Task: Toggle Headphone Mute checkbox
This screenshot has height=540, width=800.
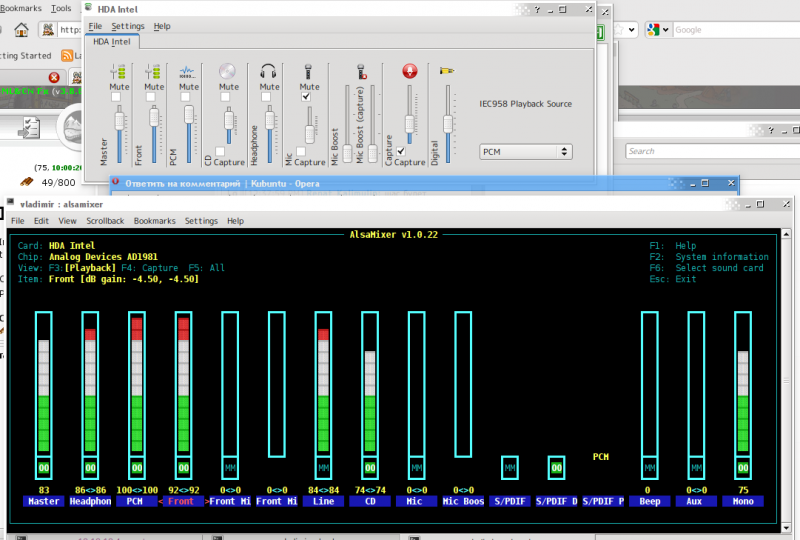Action: coord(266,97)
